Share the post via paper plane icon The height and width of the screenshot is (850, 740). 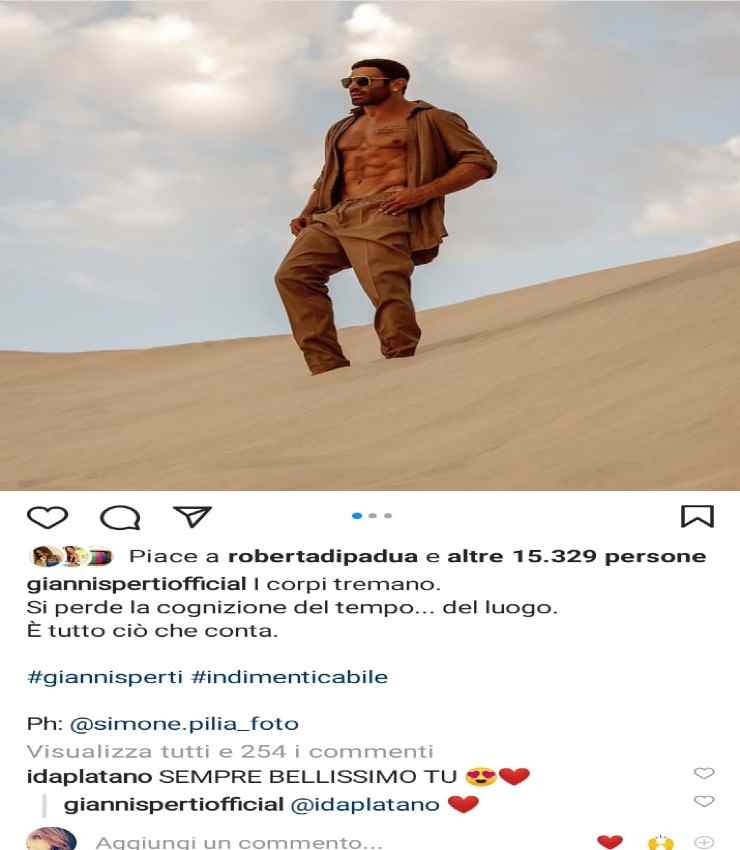(x=192, y=517)
